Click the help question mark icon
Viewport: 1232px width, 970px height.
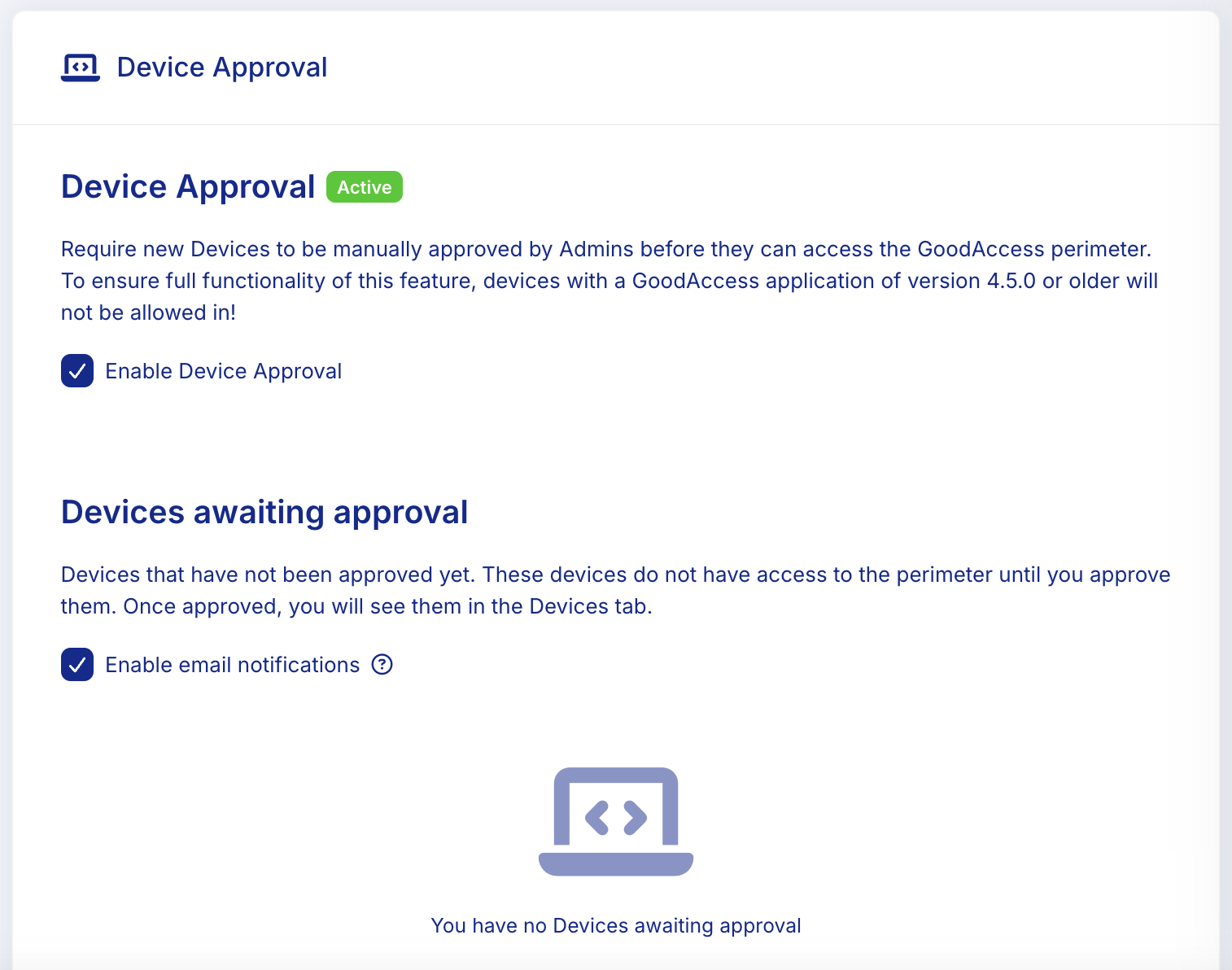(382, 665)
